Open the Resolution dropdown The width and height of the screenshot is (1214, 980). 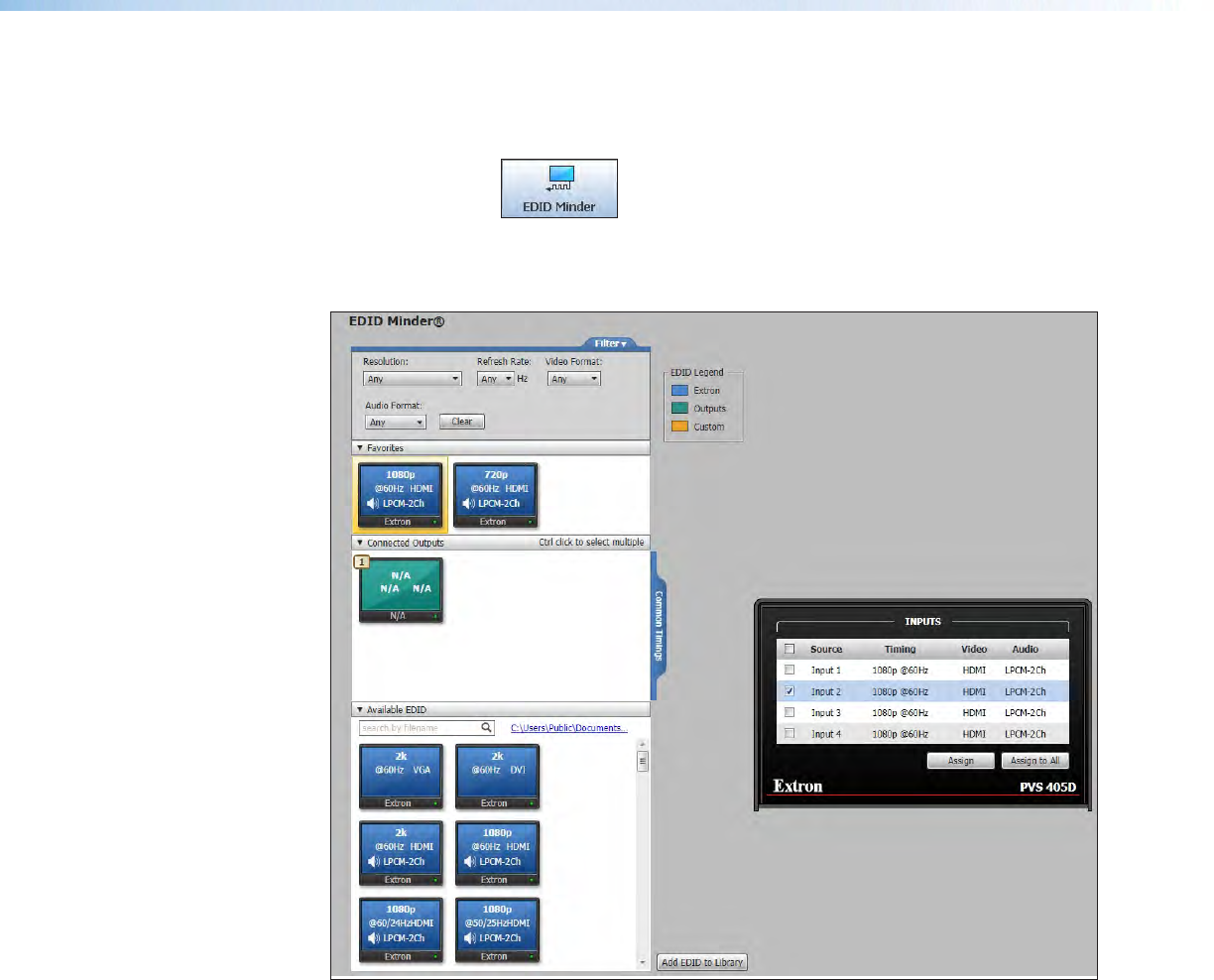coord(413,379)
